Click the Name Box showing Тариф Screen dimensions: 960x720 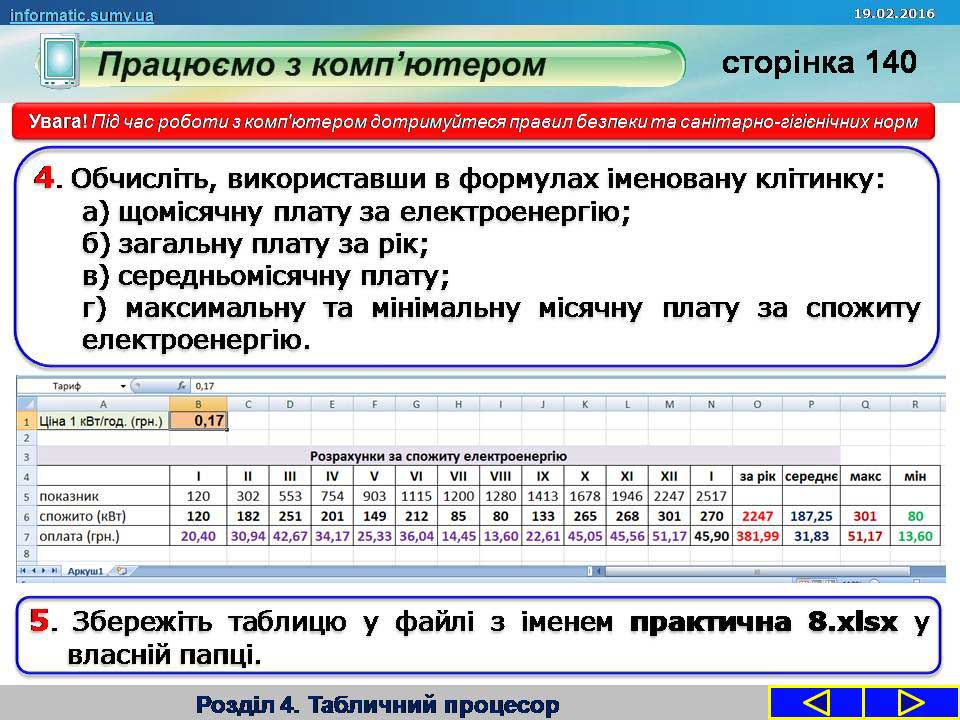point(75,385)
